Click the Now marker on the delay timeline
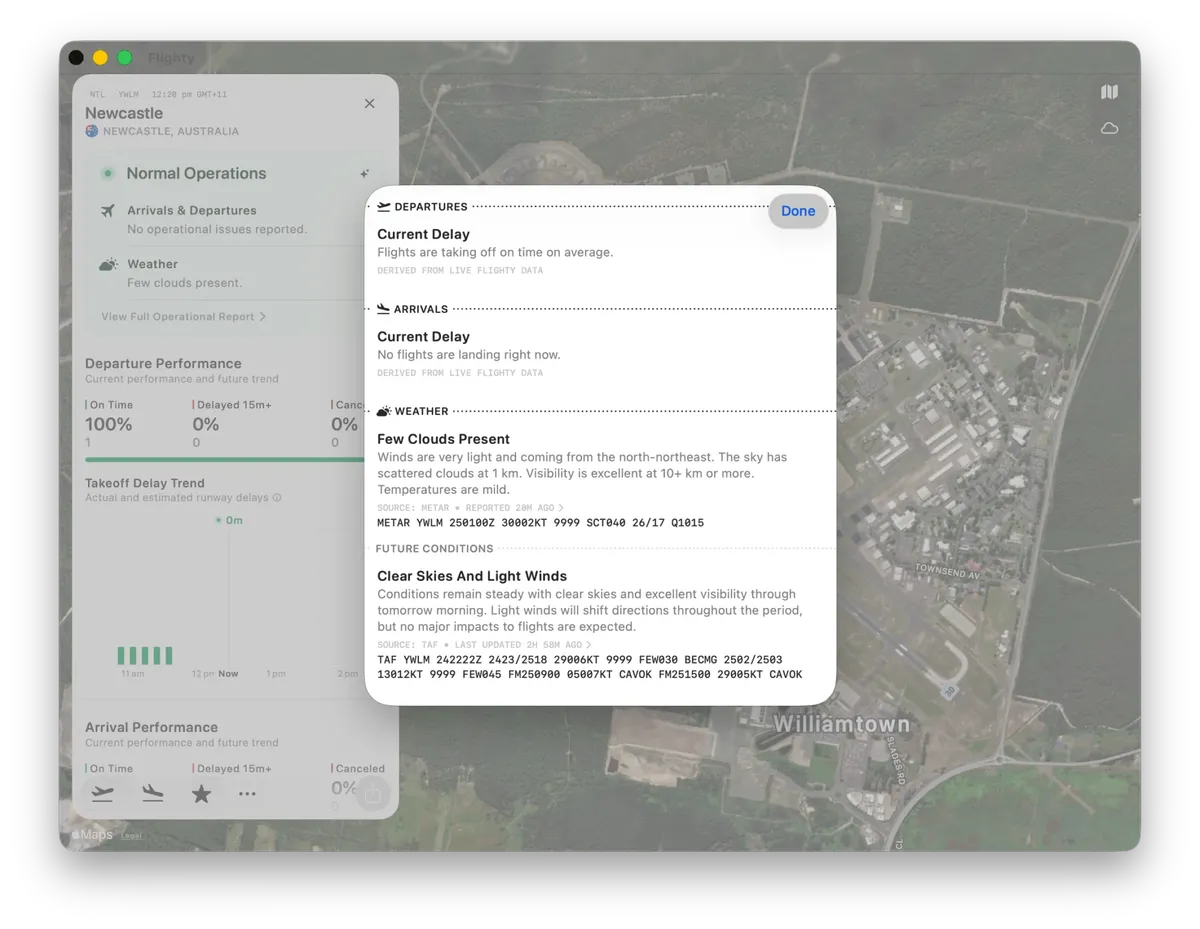 (228, 674)
